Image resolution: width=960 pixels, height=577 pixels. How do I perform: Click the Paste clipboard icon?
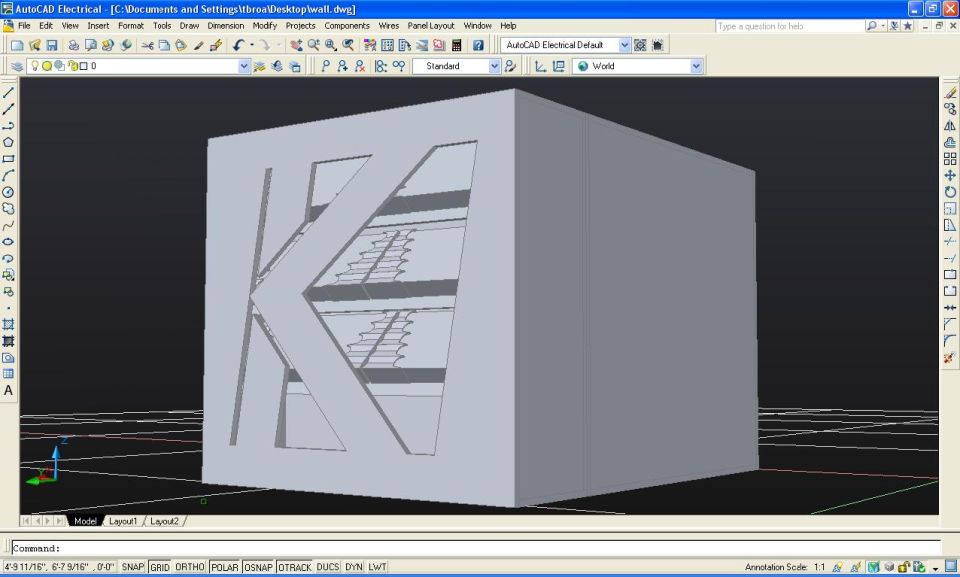[181, 45]
